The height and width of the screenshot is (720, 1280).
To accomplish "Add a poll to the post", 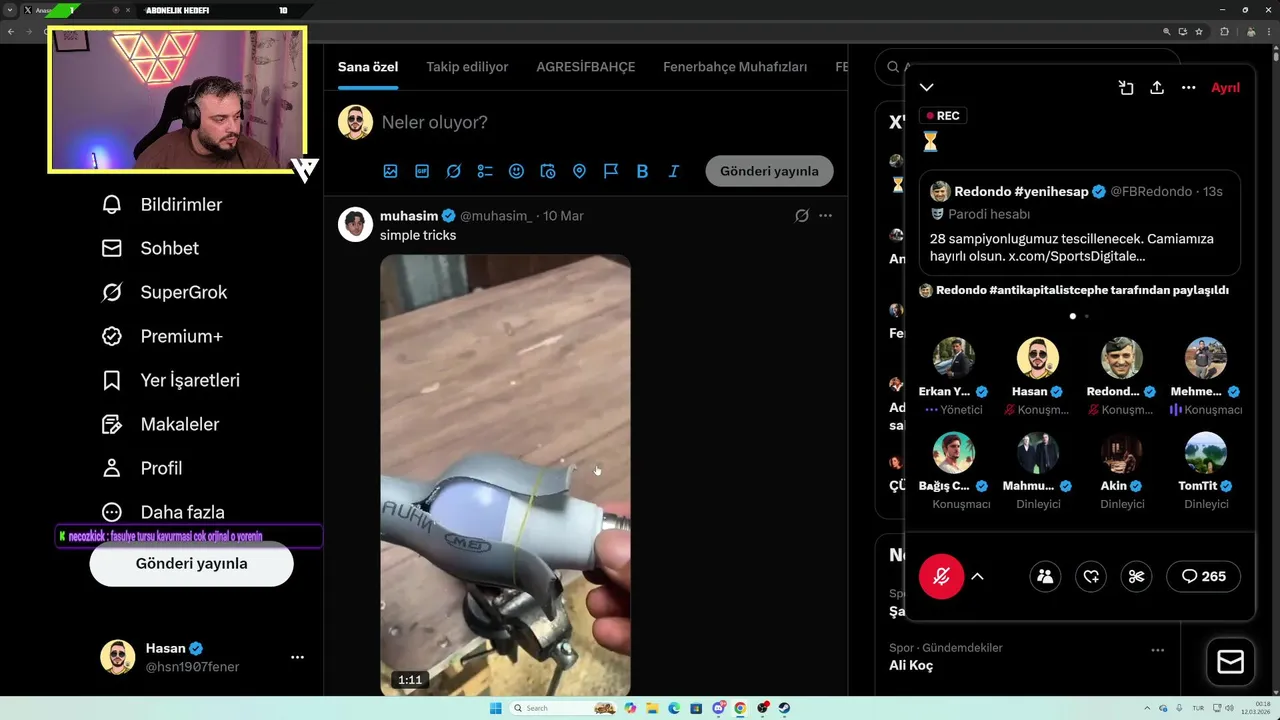I will [485, 171].
